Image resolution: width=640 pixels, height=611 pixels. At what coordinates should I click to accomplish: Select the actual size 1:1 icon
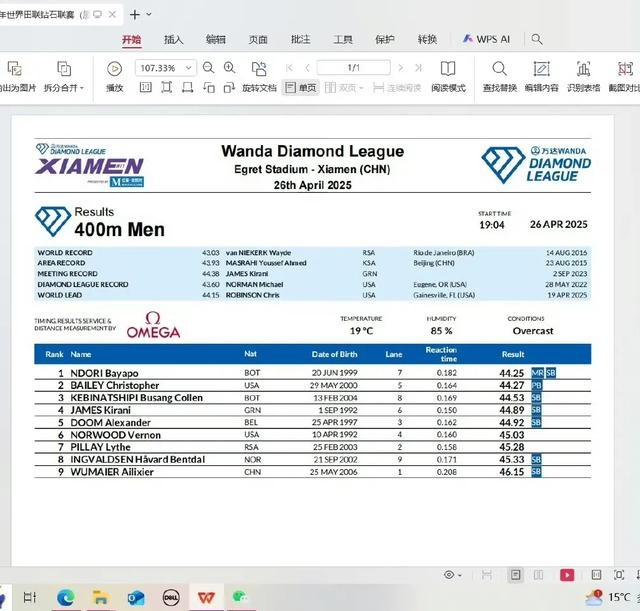(146, 87)
